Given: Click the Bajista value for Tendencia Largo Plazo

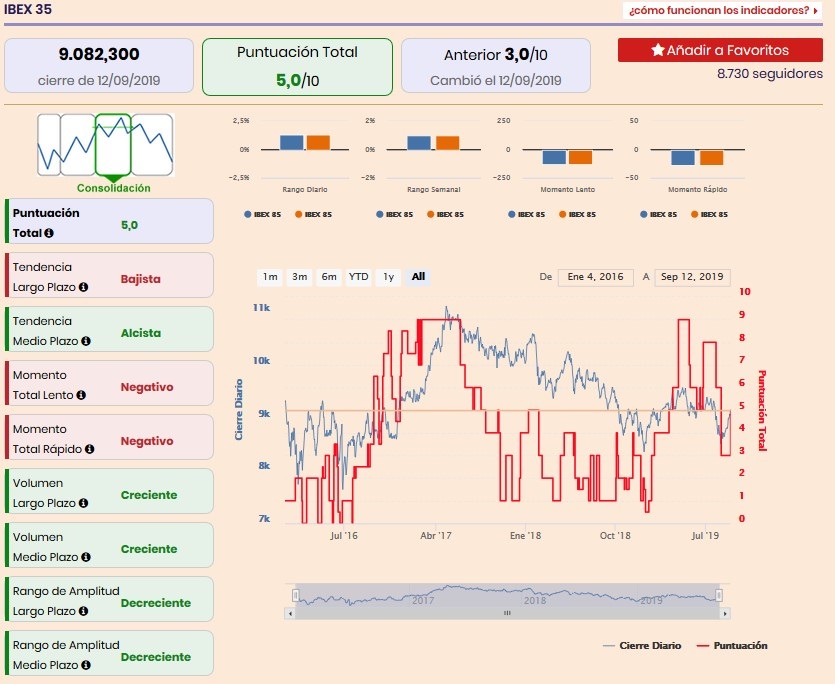Looking at the screenshot, I should click(x=140, y=279).
